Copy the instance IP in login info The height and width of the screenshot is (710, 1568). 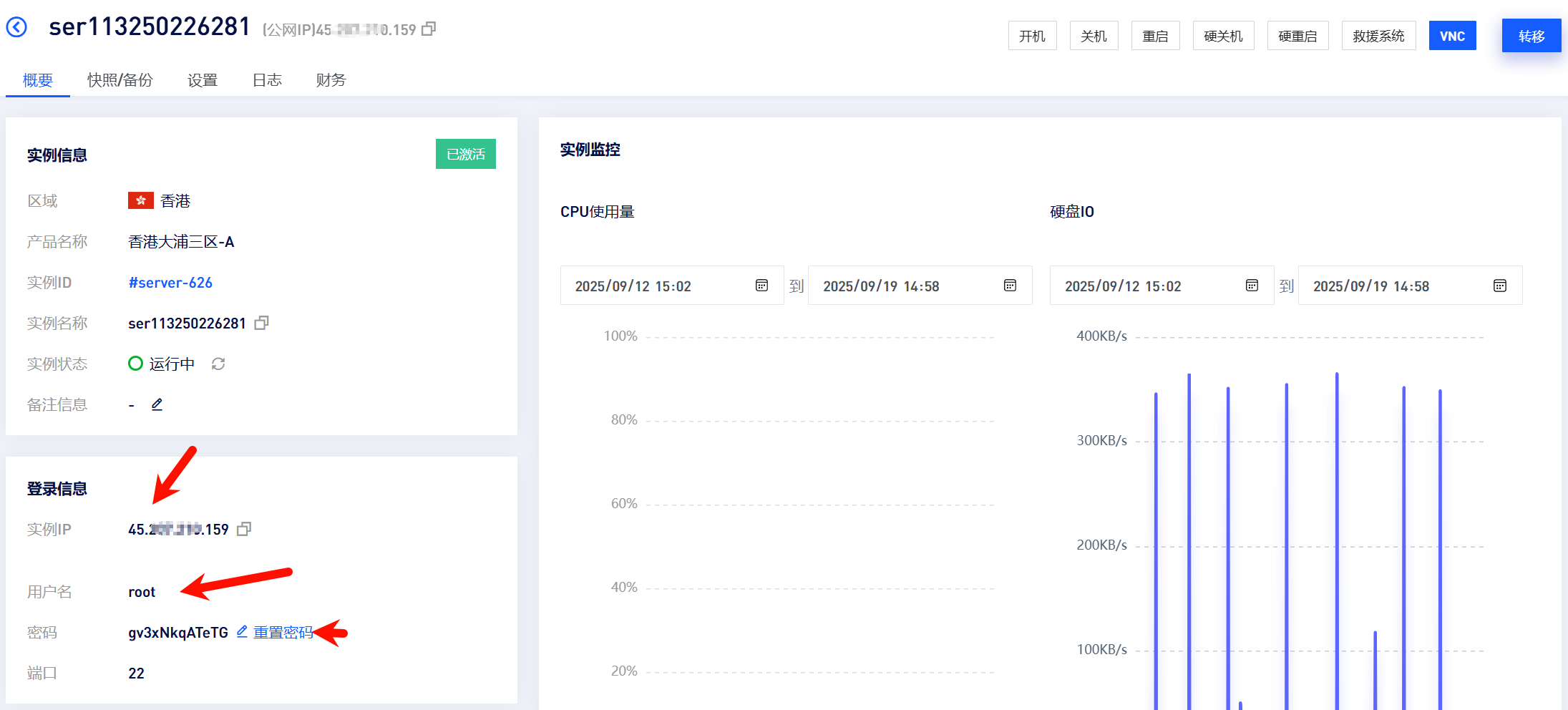[244, 529]
